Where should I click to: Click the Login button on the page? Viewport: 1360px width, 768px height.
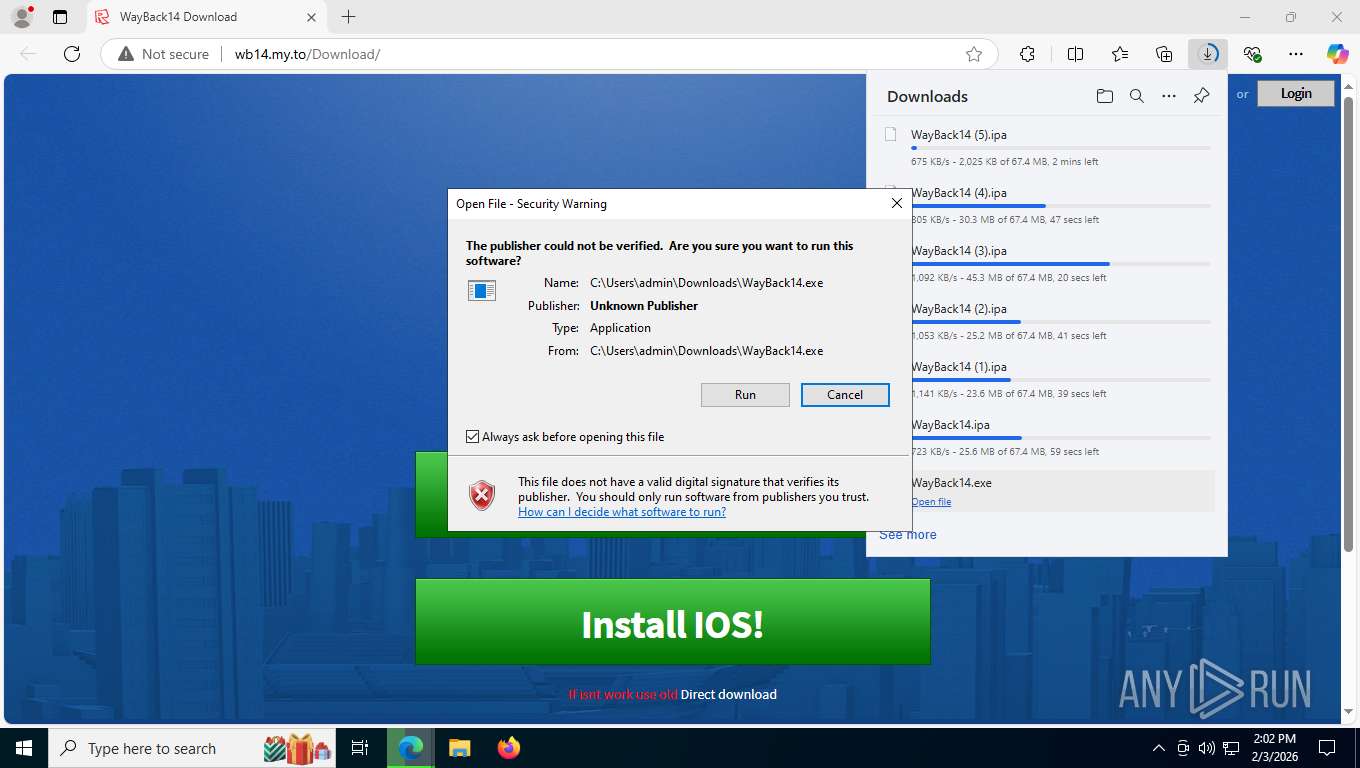pyautogui.click(x=1296, y=93)
